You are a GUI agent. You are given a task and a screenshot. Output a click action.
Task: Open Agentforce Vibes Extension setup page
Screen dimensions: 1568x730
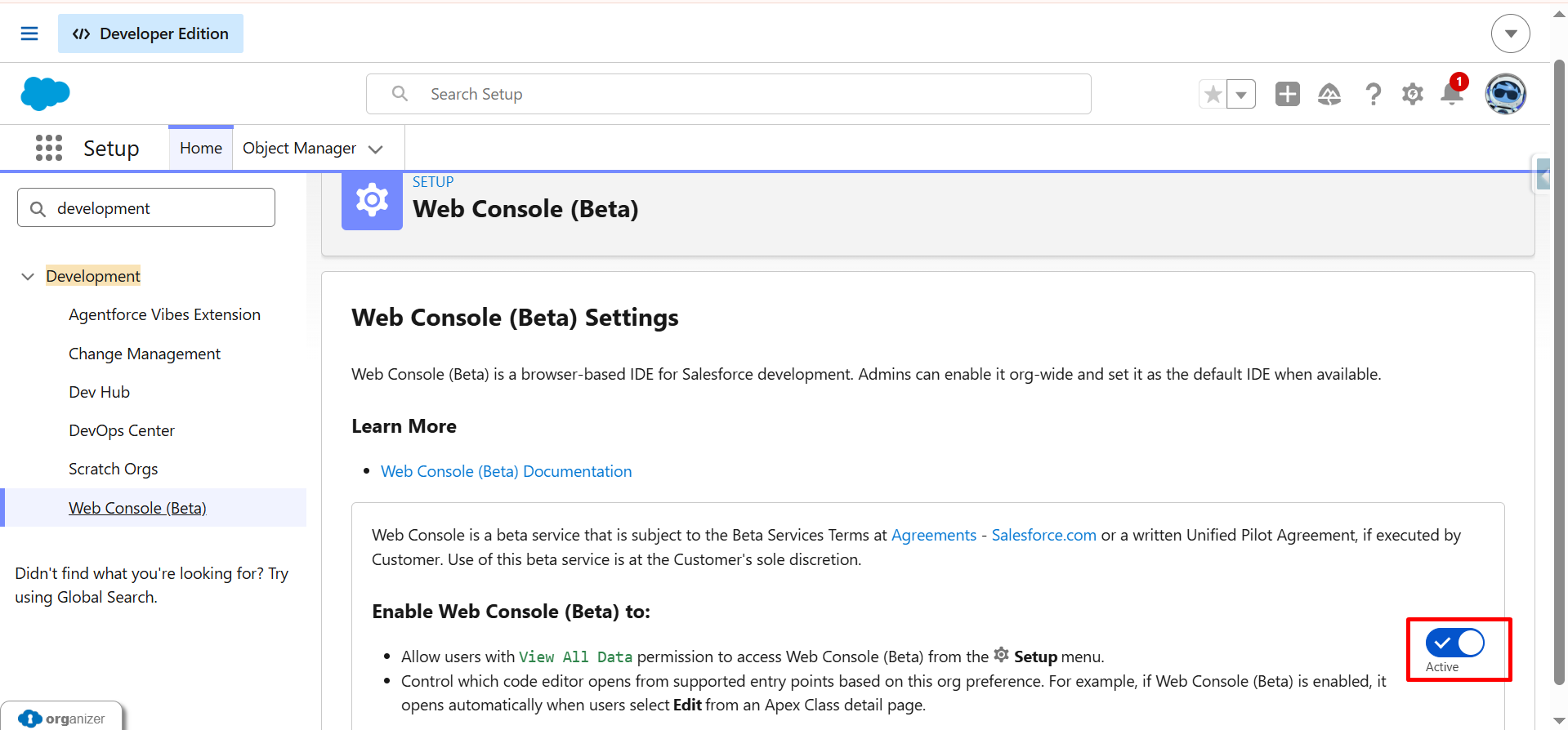(164, 314)
